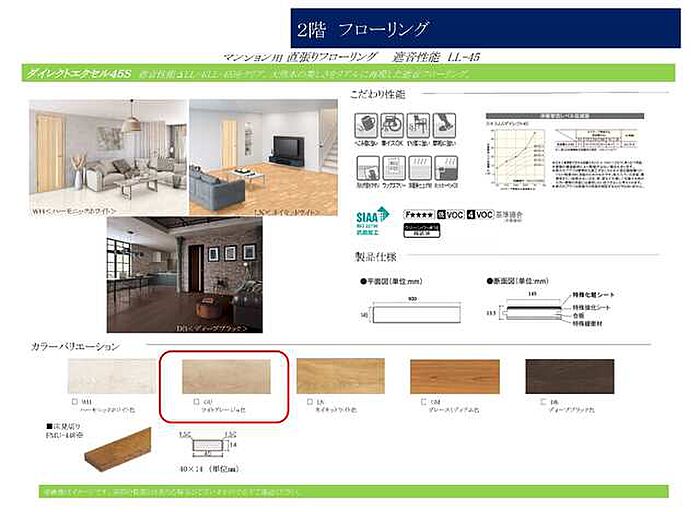Open the dark brick-wall room photo
This screenshot has height=512, width=700.
184,274
